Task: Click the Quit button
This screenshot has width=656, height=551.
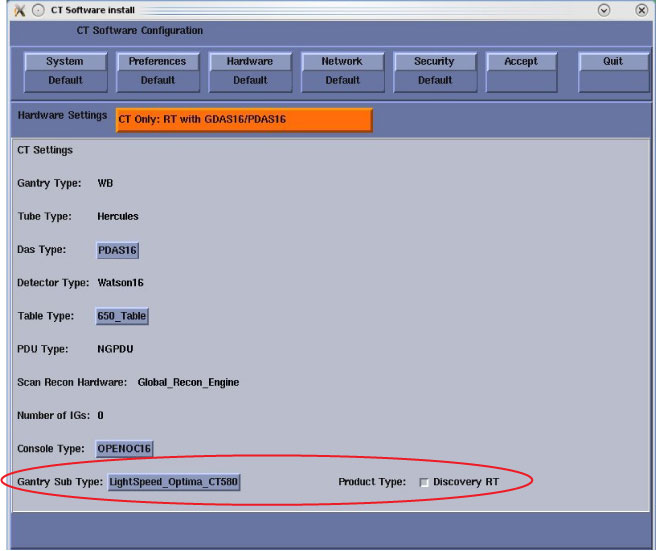Action: pyautogui.click(x=612, y=62)
